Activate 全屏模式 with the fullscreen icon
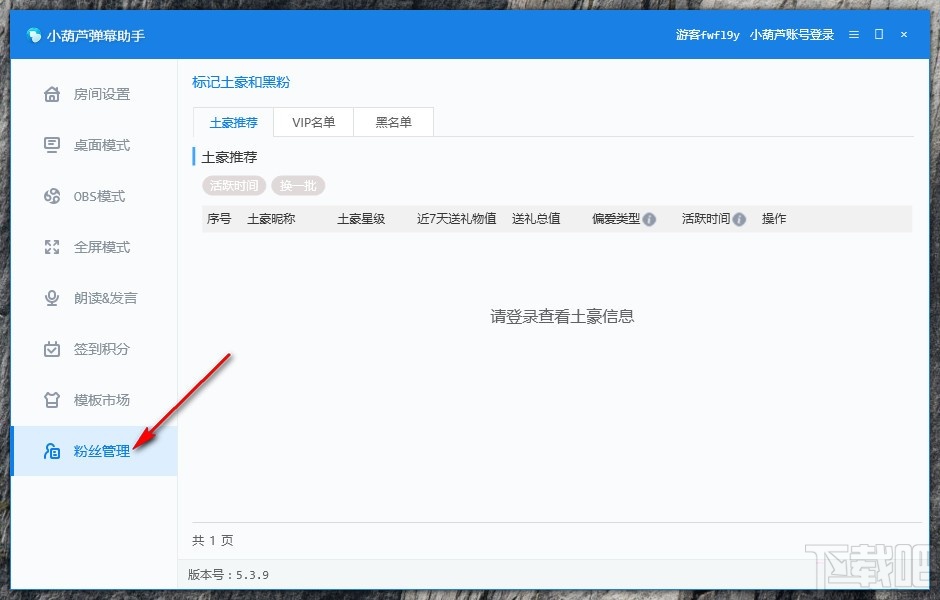 click(x=51, y=247)
